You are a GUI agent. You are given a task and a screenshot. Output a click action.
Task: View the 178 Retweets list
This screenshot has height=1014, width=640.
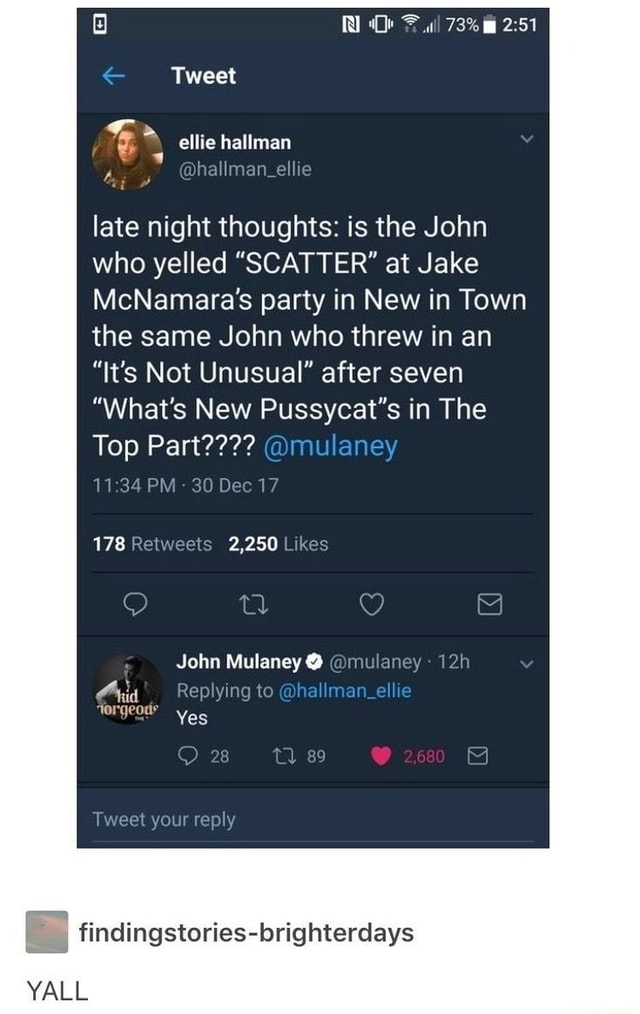coord(152,544)
